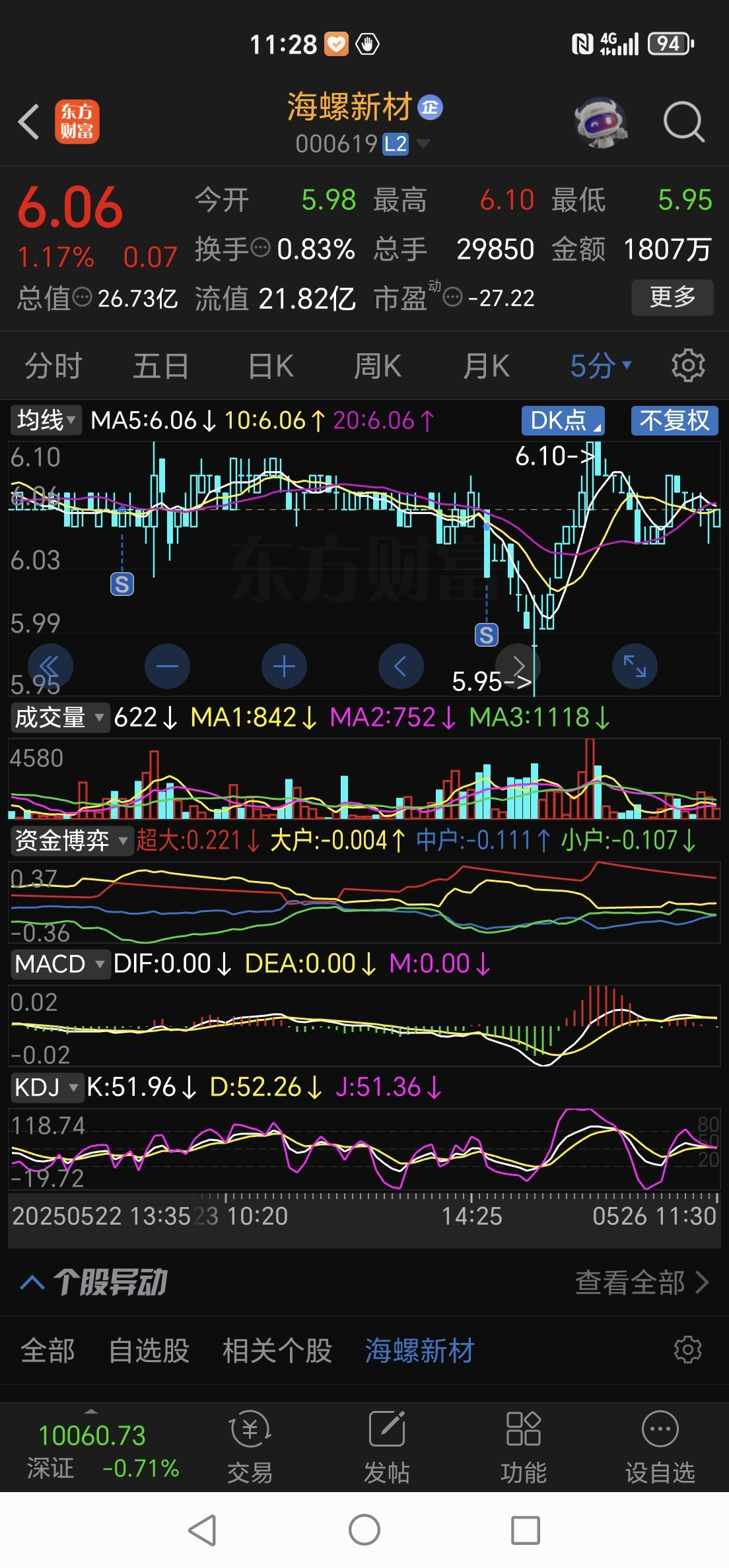Viewport: 729px width, 1568px height.
Task: Collapse the 个股异动 section chevron
Action: point(32,1282)
